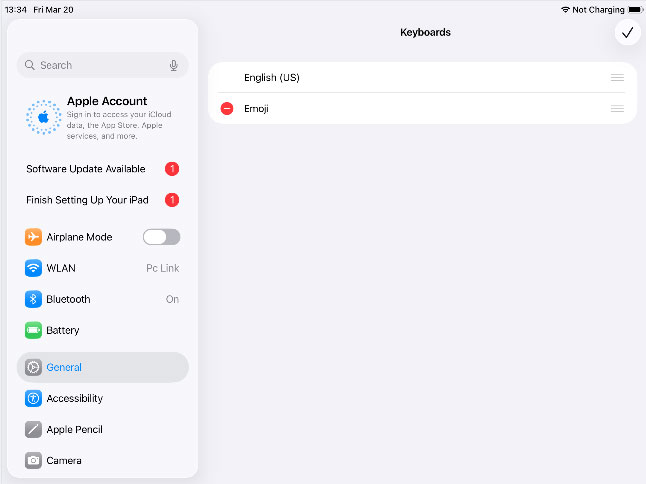This screenshot has height=484, width=646.
Task: Tap the Not Charging status text
Action: (x=598, y=9)
